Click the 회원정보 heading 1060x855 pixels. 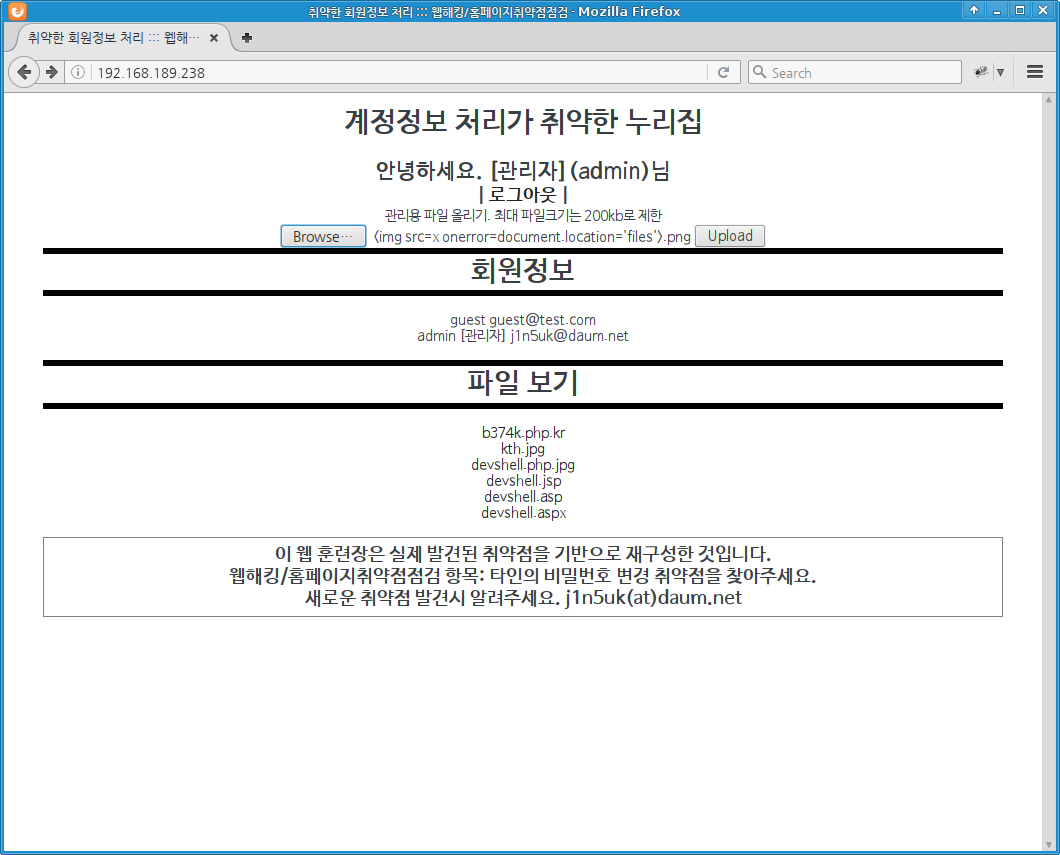click(523, 270)
